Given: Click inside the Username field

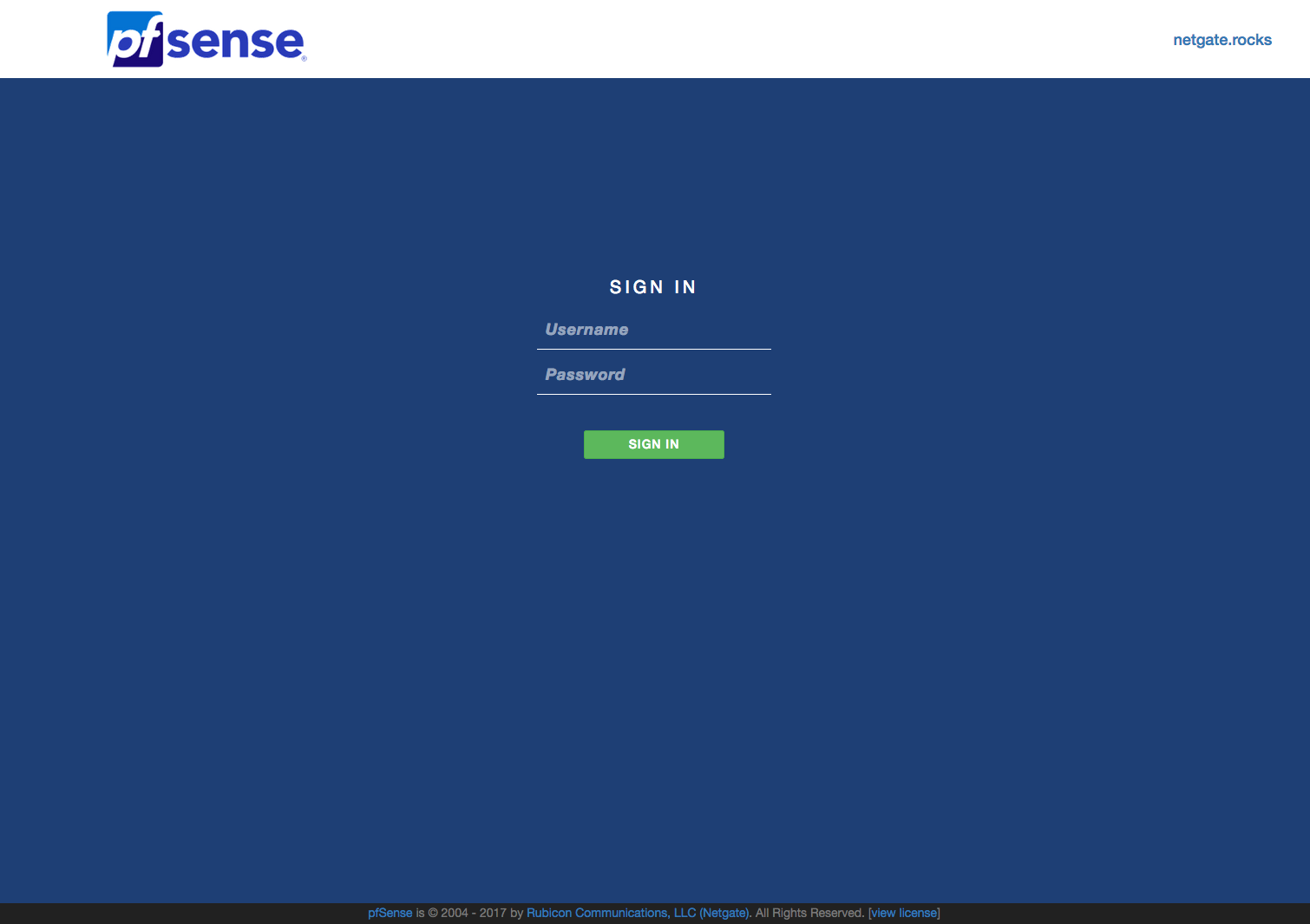Looking at the screenshot, I should tap(653, 330).
